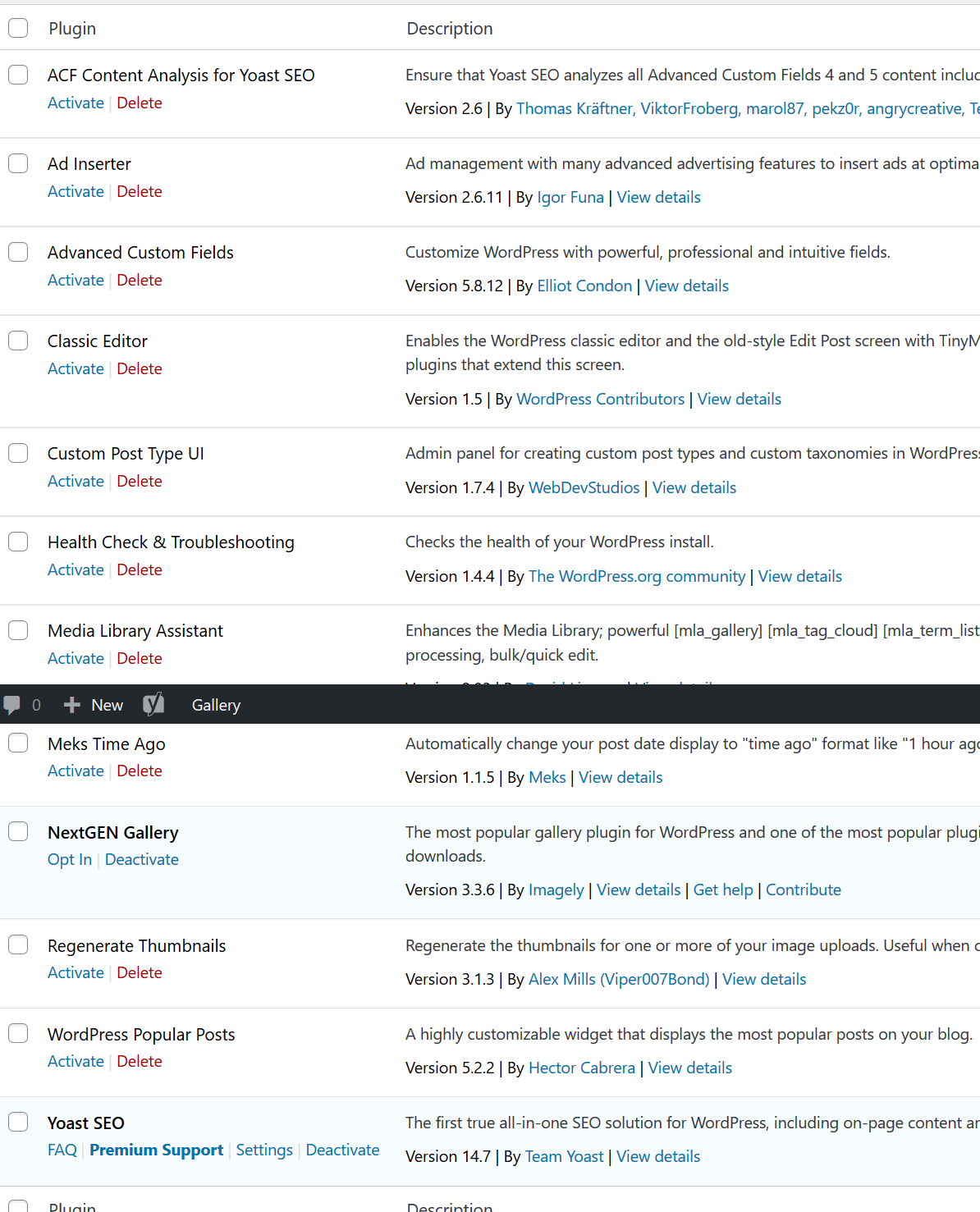The image size is (980, 1212).
Task: View details for Health Check plugin
Action: tap(800, 576)
